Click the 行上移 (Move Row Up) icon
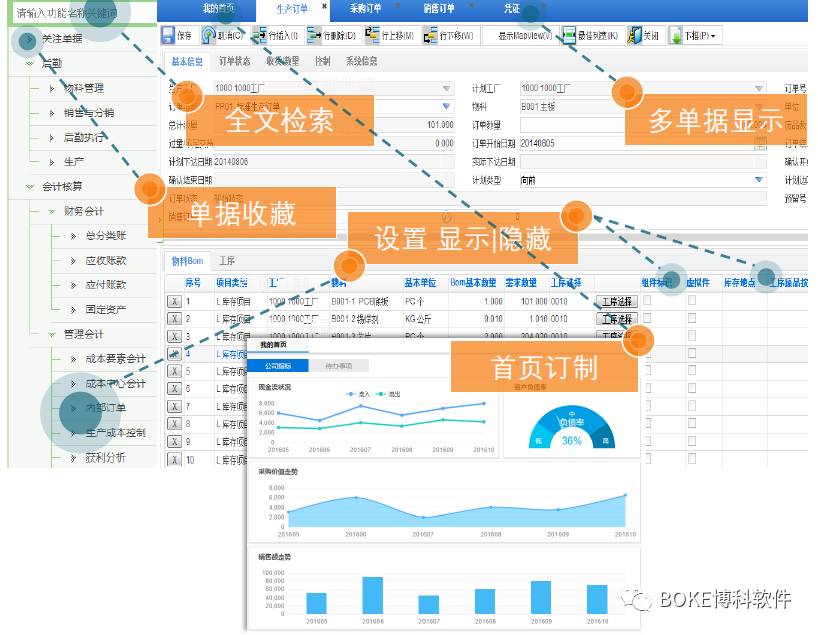The height and width of the screenshot is (635, 818). (371, 35)
